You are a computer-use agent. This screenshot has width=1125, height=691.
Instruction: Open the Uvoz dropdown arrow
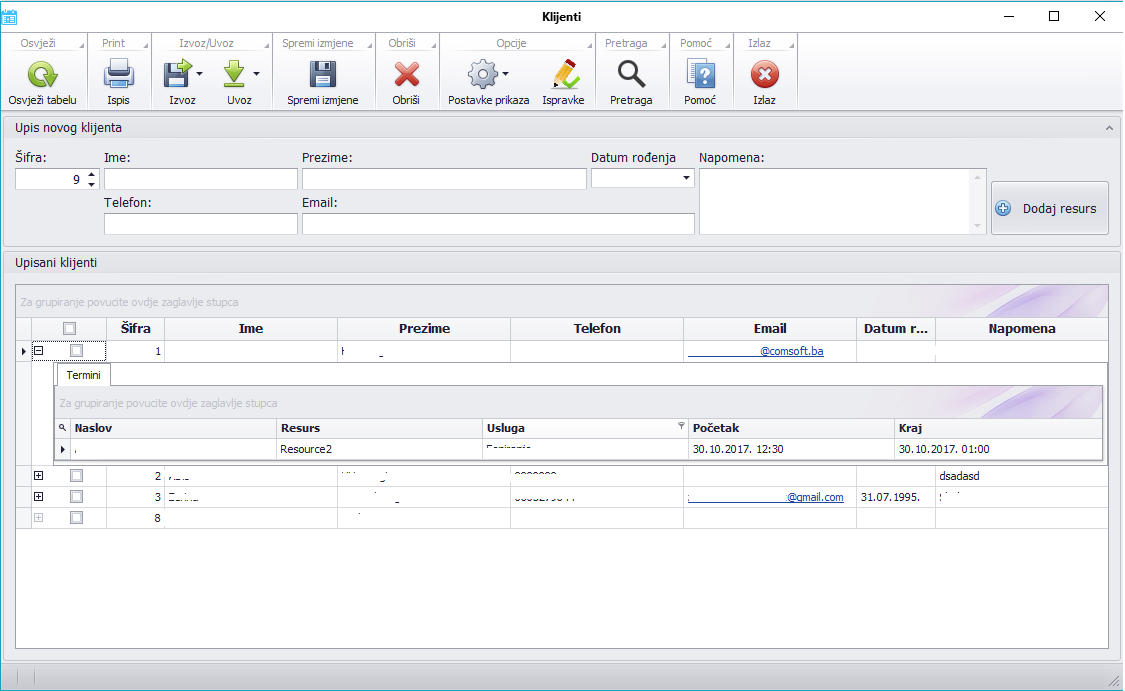pos(256,74)
